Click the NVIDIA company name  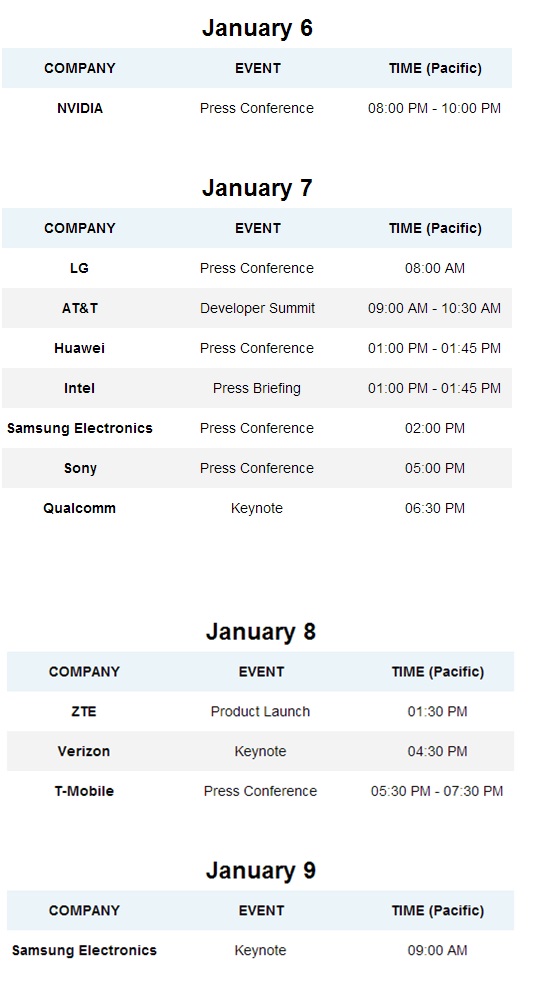click(80, 108)
